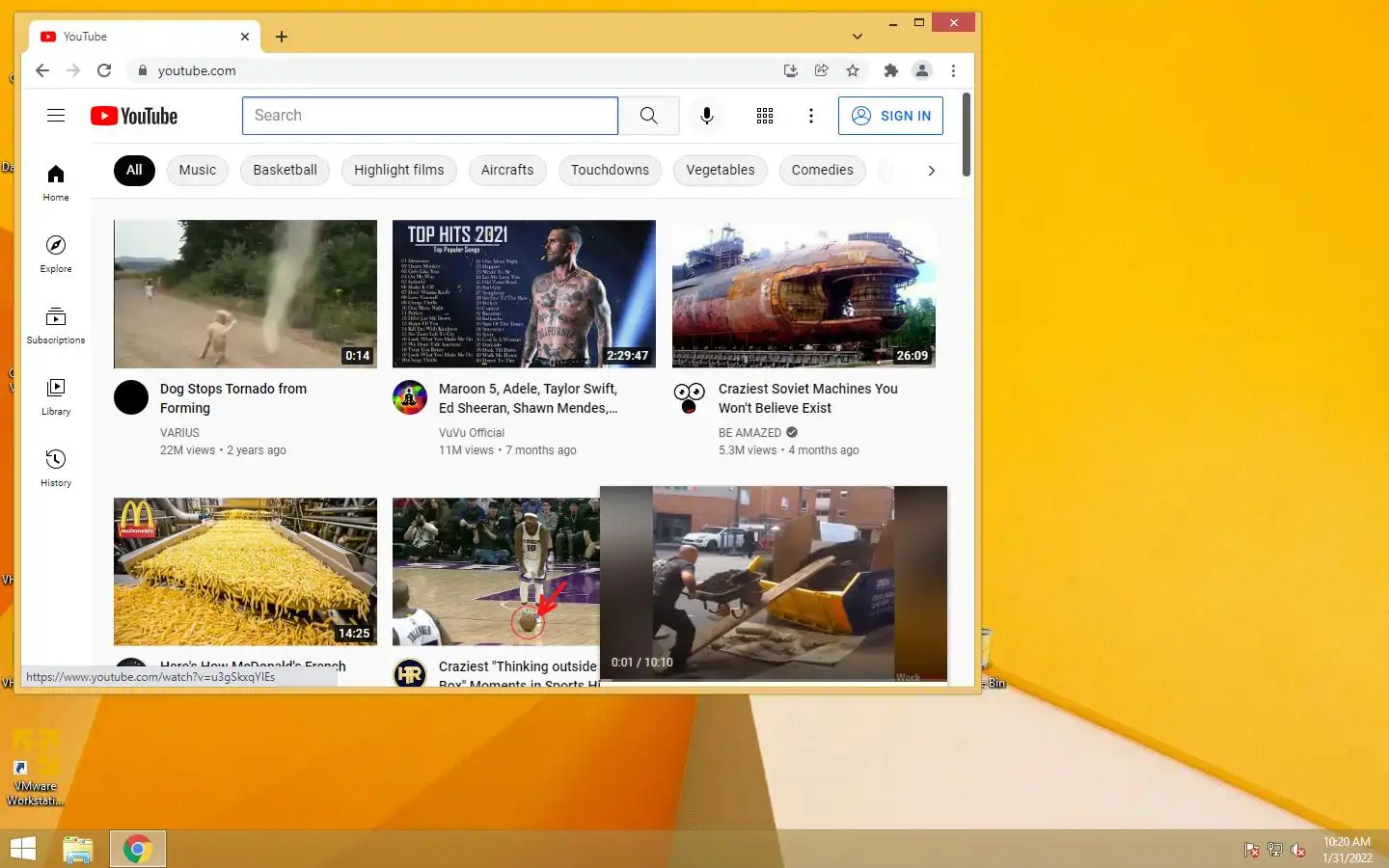Select the Highlight films chip
This screenshot has height=868, width=1389.
click(x=399, y=171)
